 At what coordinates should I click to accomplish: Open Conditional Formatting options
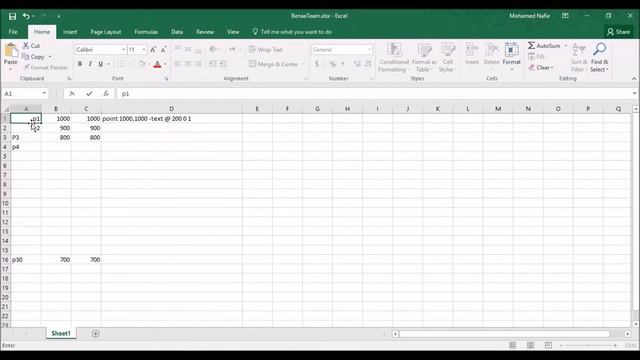pos(394,58)
